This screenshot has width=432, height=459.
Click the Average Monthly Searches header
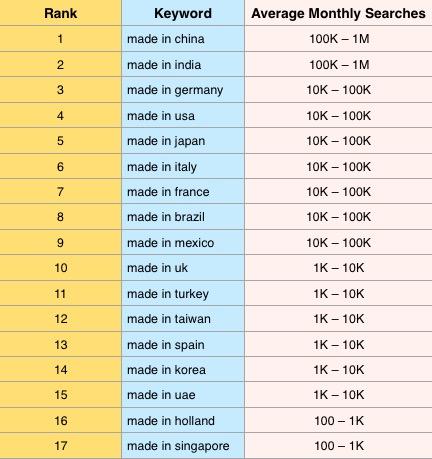(338, 13)
